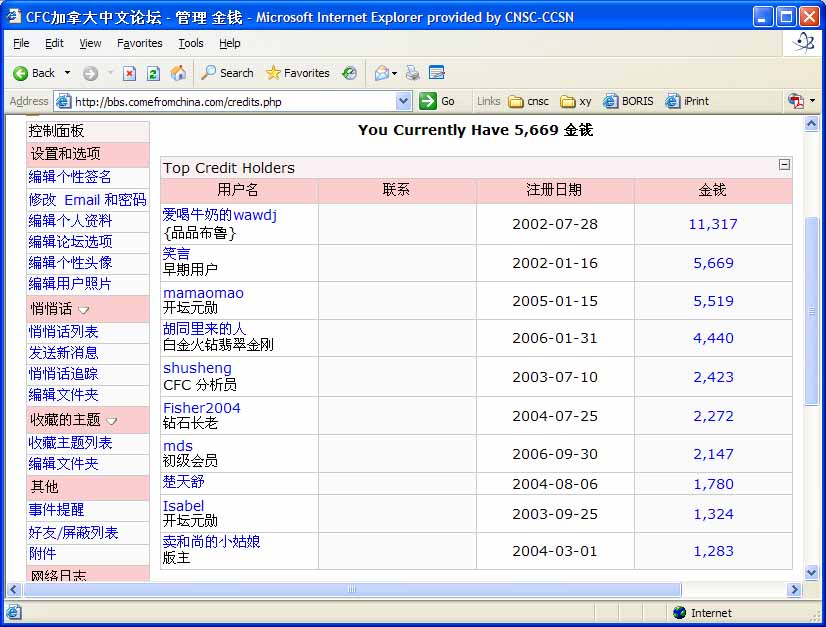The width and height of the screenshot is (826, 627).
Task: Open the View menu
Action: 90,43
